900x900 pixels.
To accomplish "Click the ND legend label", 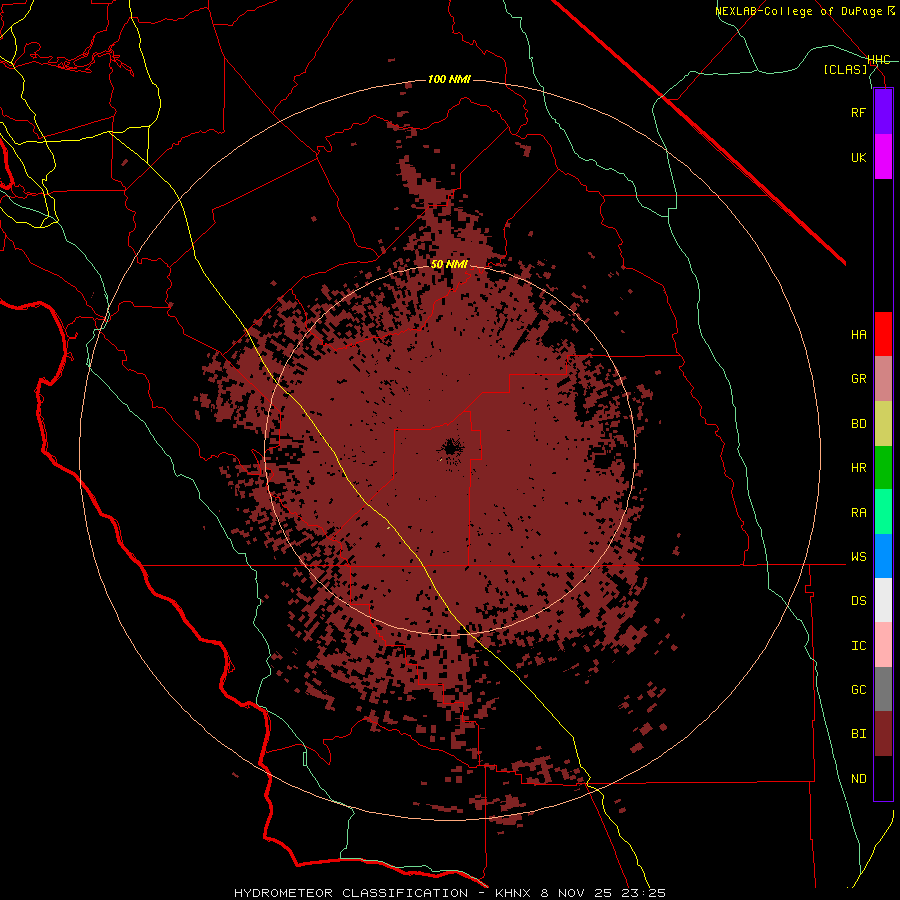I will 859,779.
